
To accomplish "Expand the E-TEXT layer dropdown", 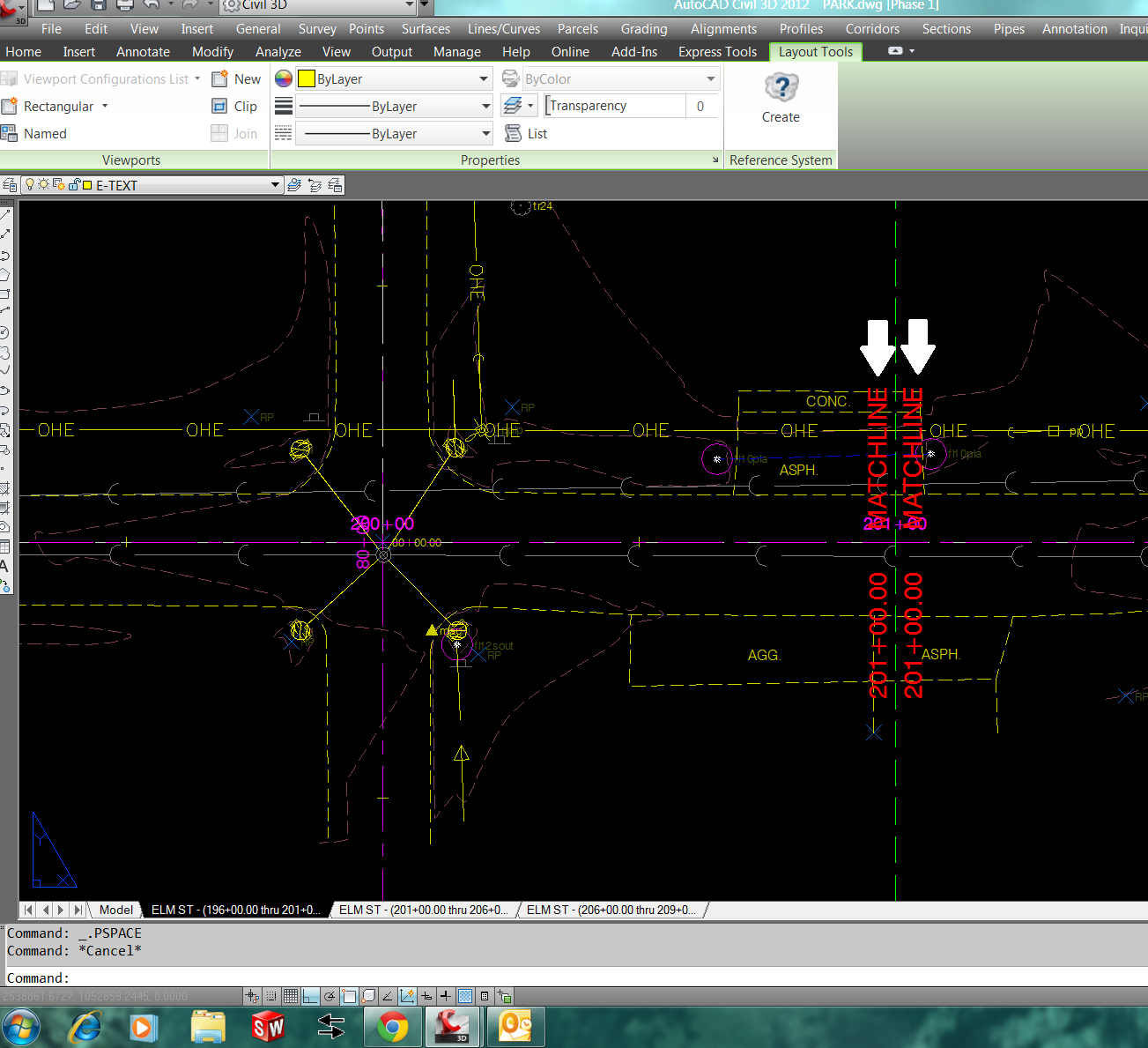I will [x=275, y=185].
